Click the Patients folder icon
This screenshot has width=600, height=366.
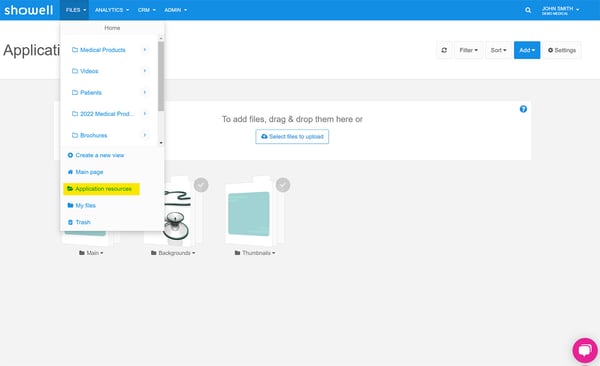click(x=75, y=92)
